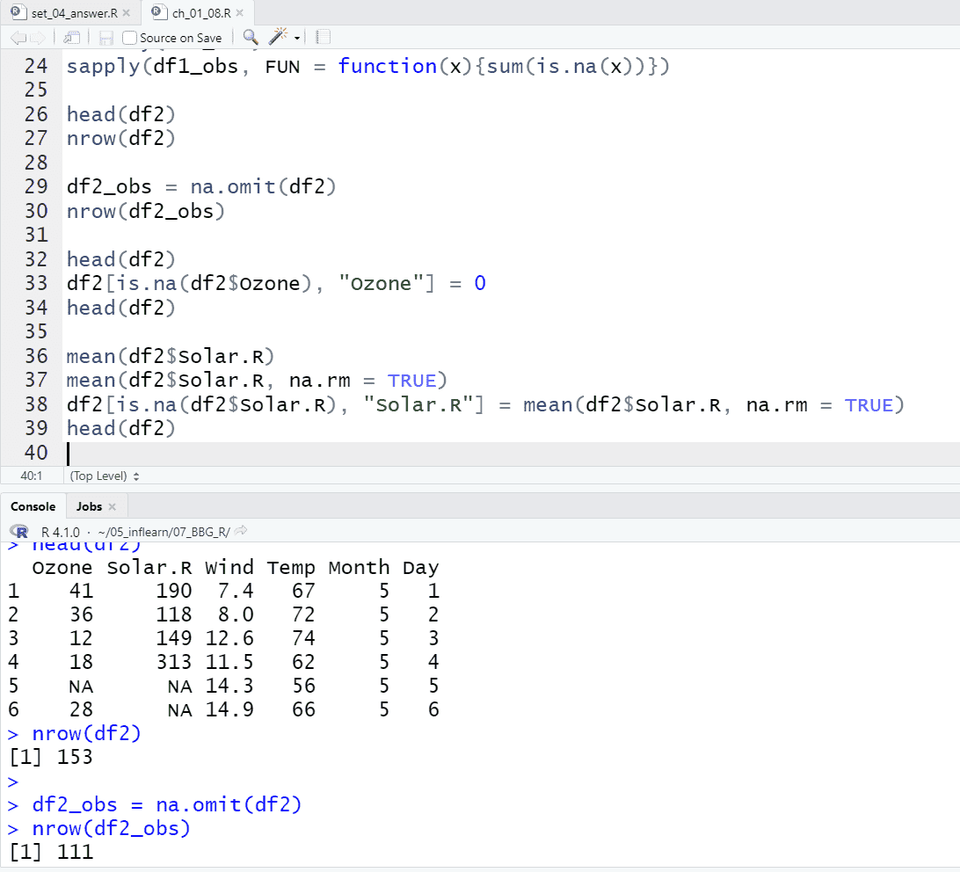960x872 pixels.
Task: Click line 38 Solar.R mean imputation
Action: point(486,405)
